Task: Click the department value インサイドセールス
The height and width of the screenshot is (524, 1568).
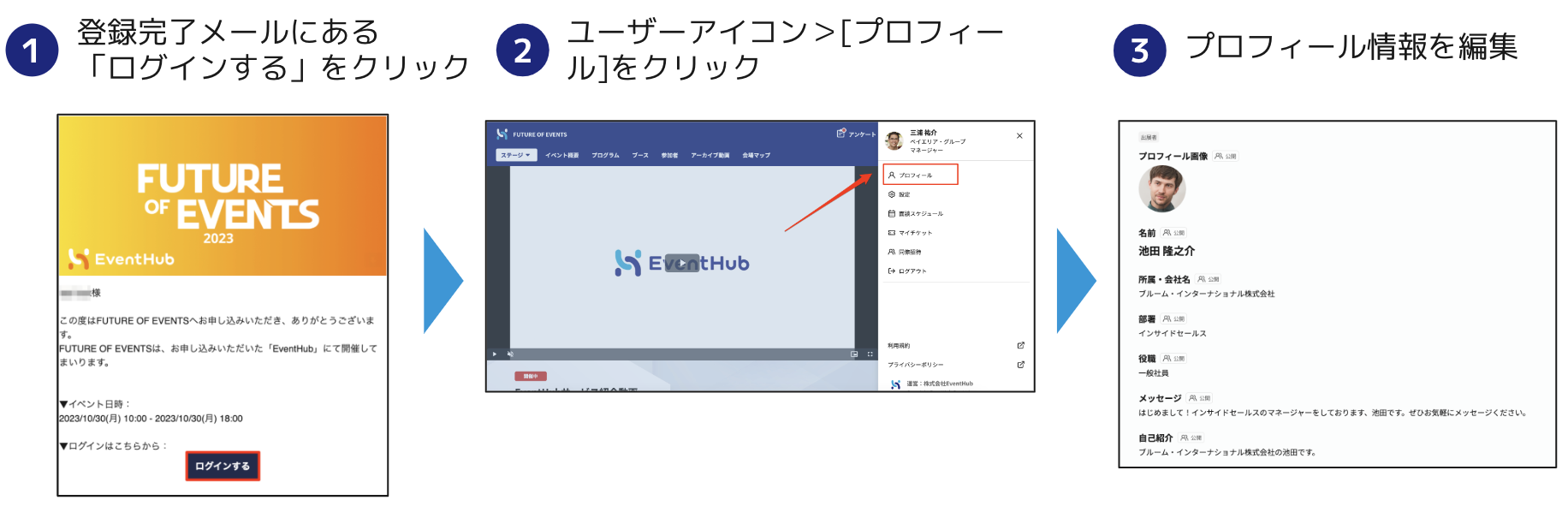Action: 1173,333
